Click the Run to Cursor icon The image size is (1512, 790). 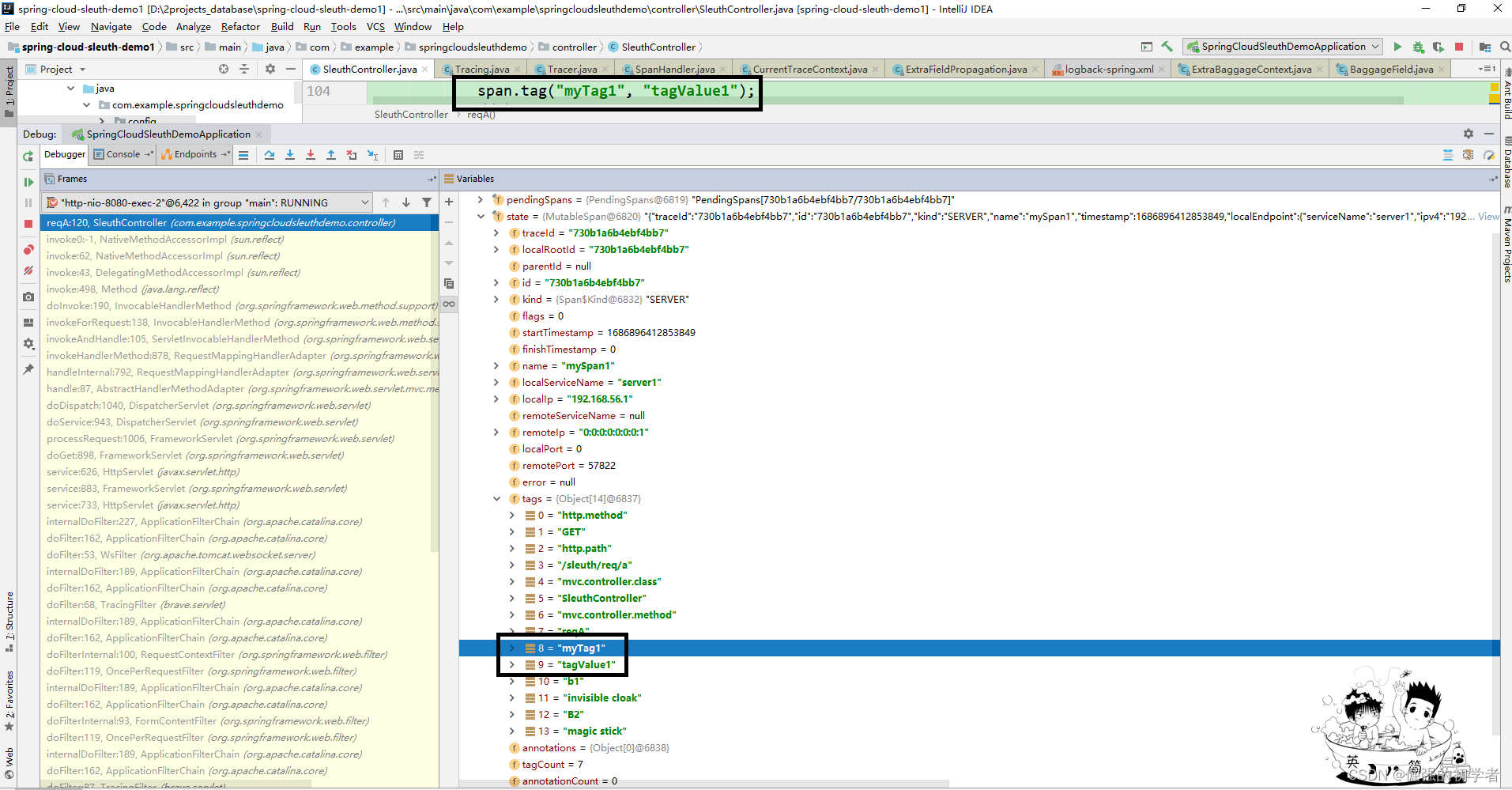click(372, 155)
